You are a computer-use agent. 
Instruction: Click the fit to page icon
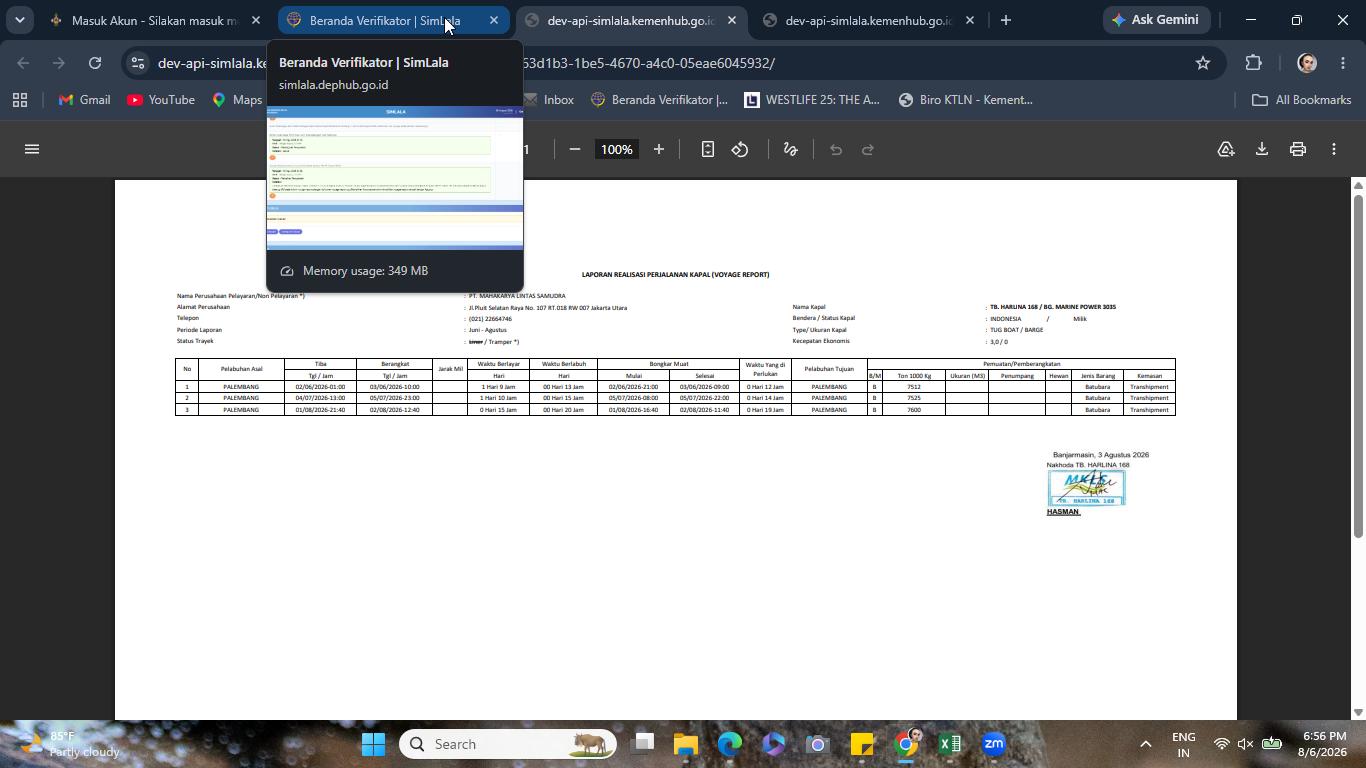click(707, 149)
